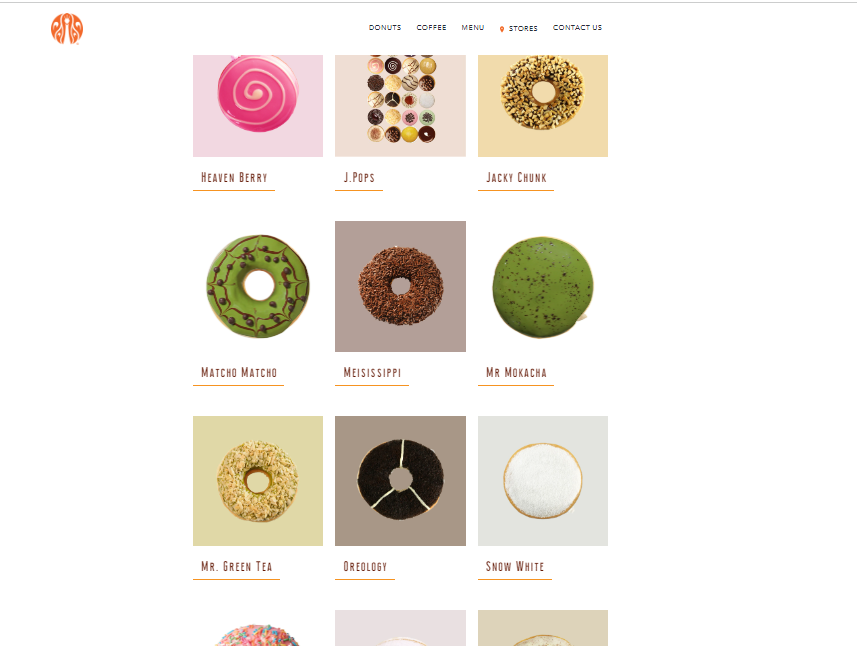Screen dimensions: 857x646
Task: Select the Snow White donut image
Action: (x=543, y=481)
